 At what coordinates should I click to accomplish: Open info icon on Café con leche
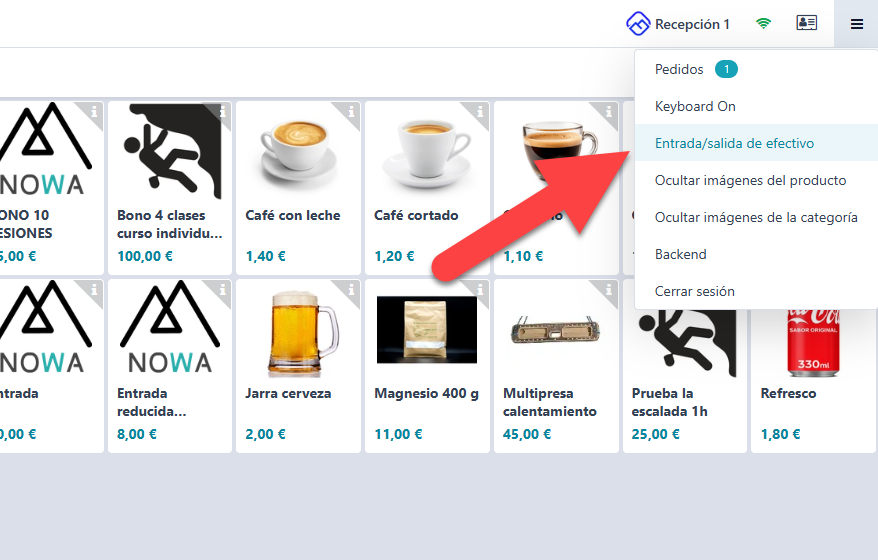351,110
